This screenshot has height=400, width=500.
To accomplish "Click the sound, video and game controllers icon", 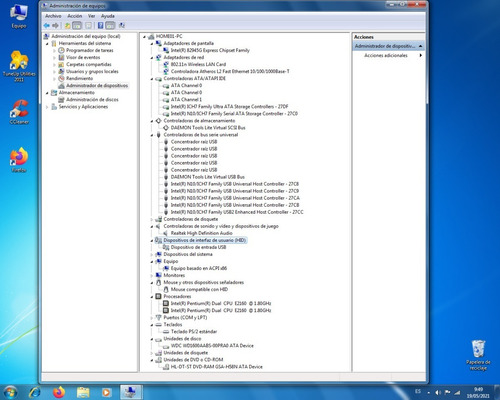I will (x=158, y=226).
